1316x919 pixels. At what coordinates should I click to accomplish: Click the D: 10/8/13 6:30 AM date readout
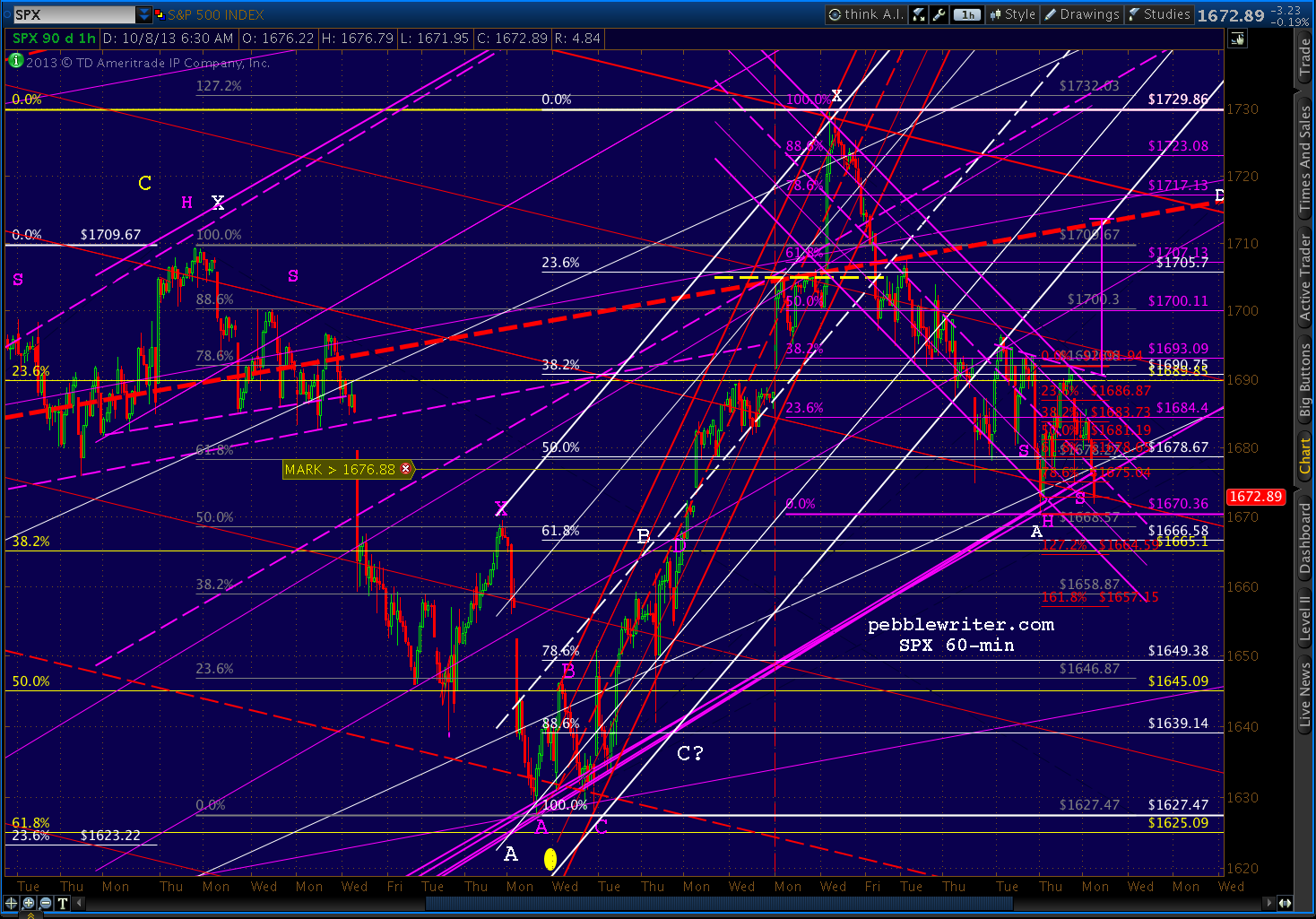pyautogui.click(x=169, y=39)
